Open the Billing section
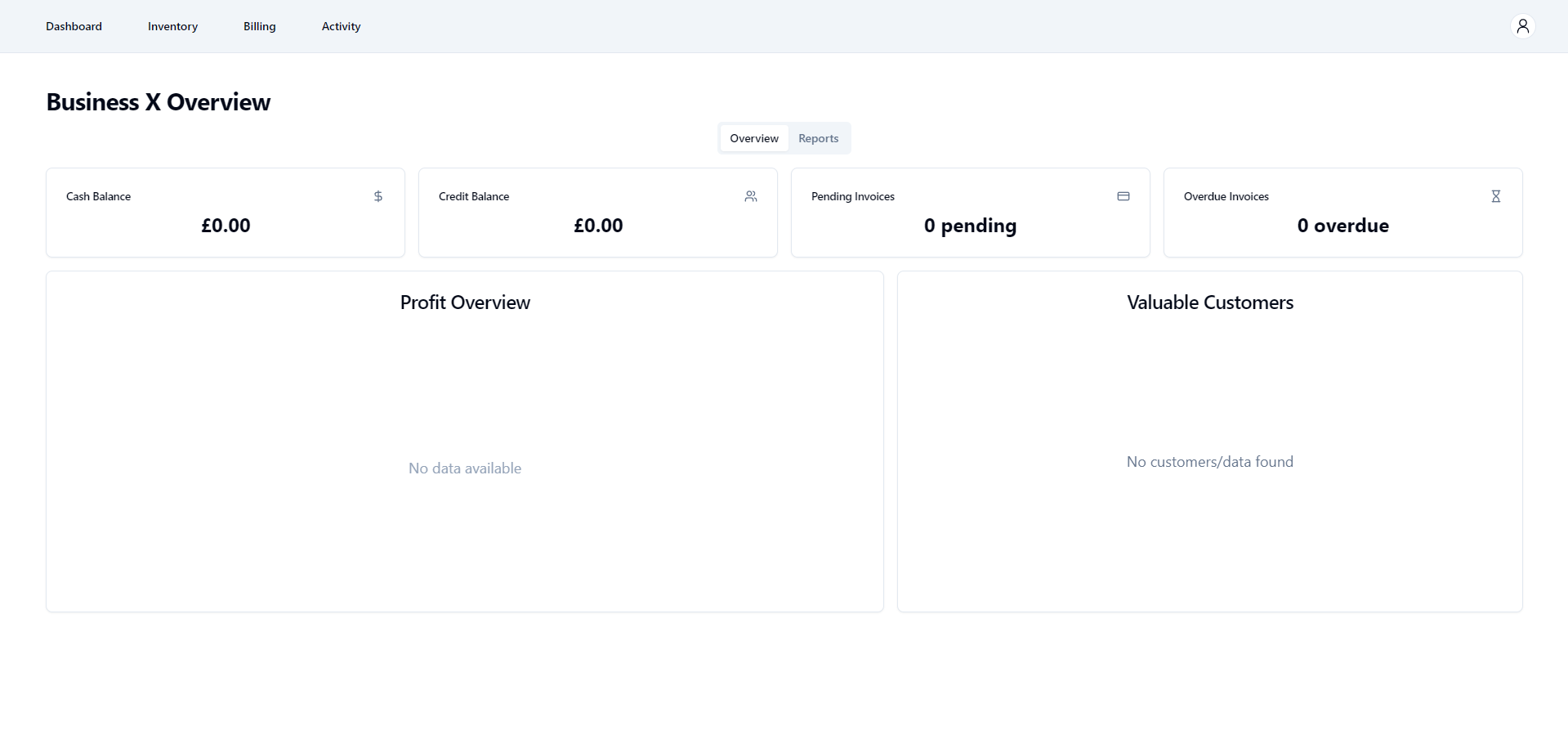 point(259,26)
